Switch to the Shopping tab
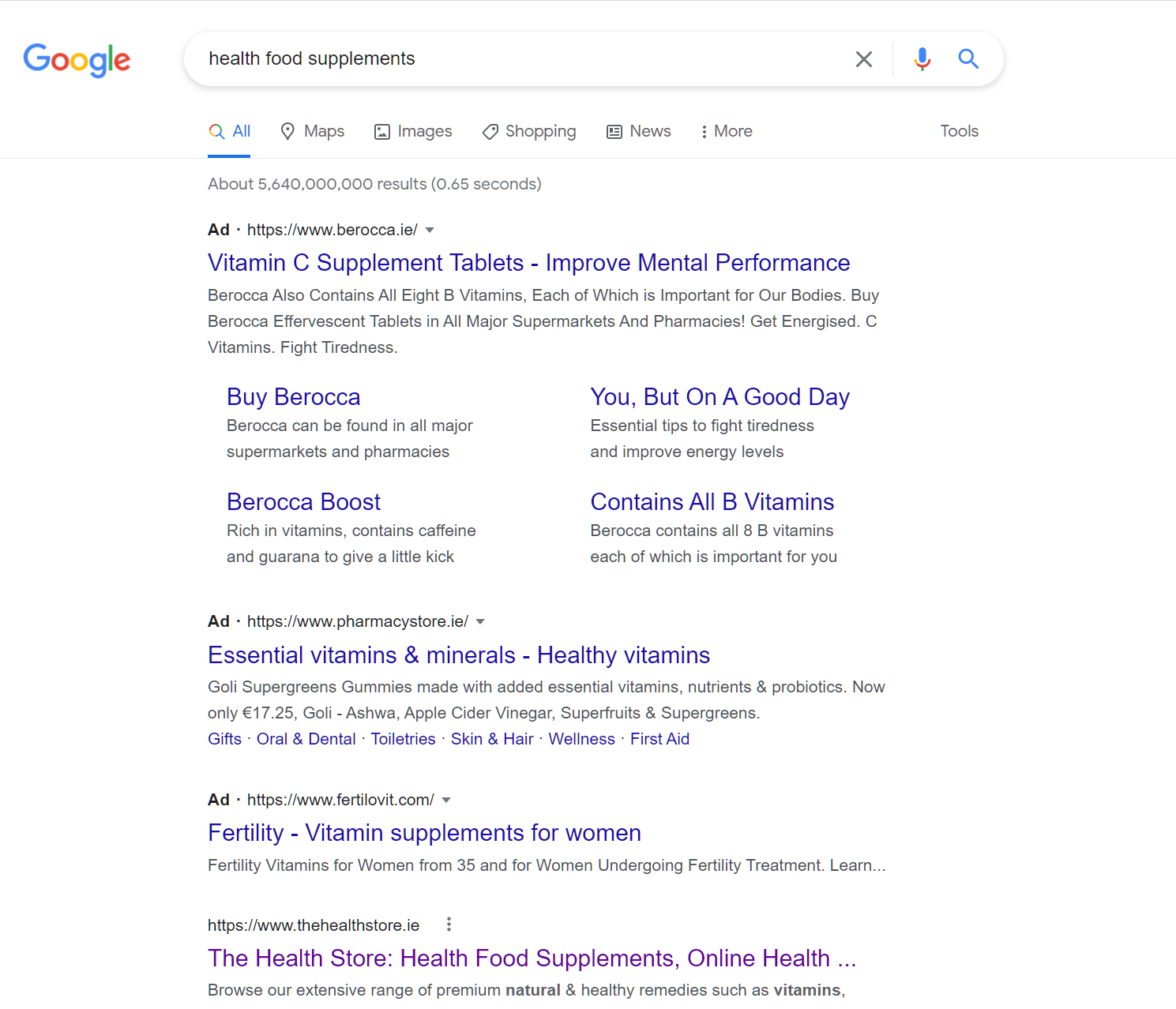The width and height of the screenshot is (1176, 1009). coord(529,132)
